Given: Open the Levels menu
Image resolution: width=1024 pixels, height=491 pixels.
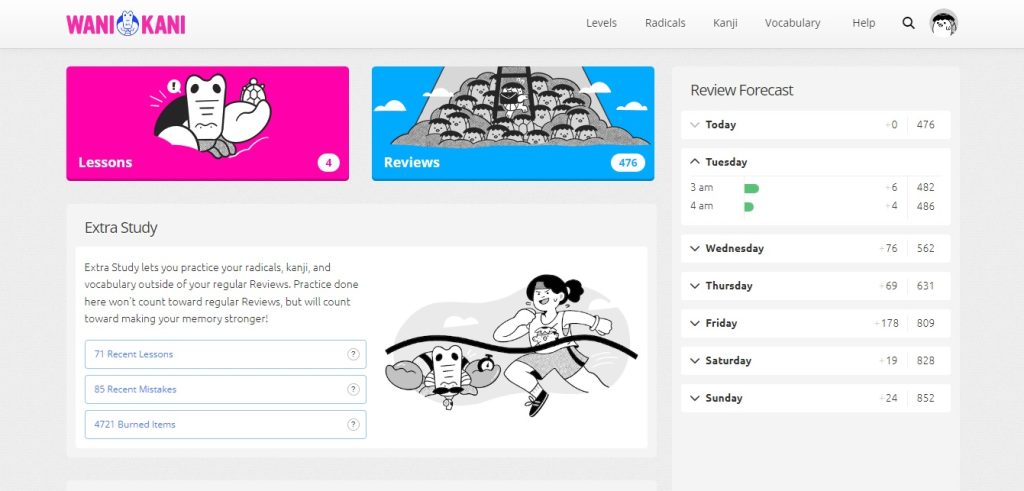Looking at the screenshot, I should click(x=601, y=23).
